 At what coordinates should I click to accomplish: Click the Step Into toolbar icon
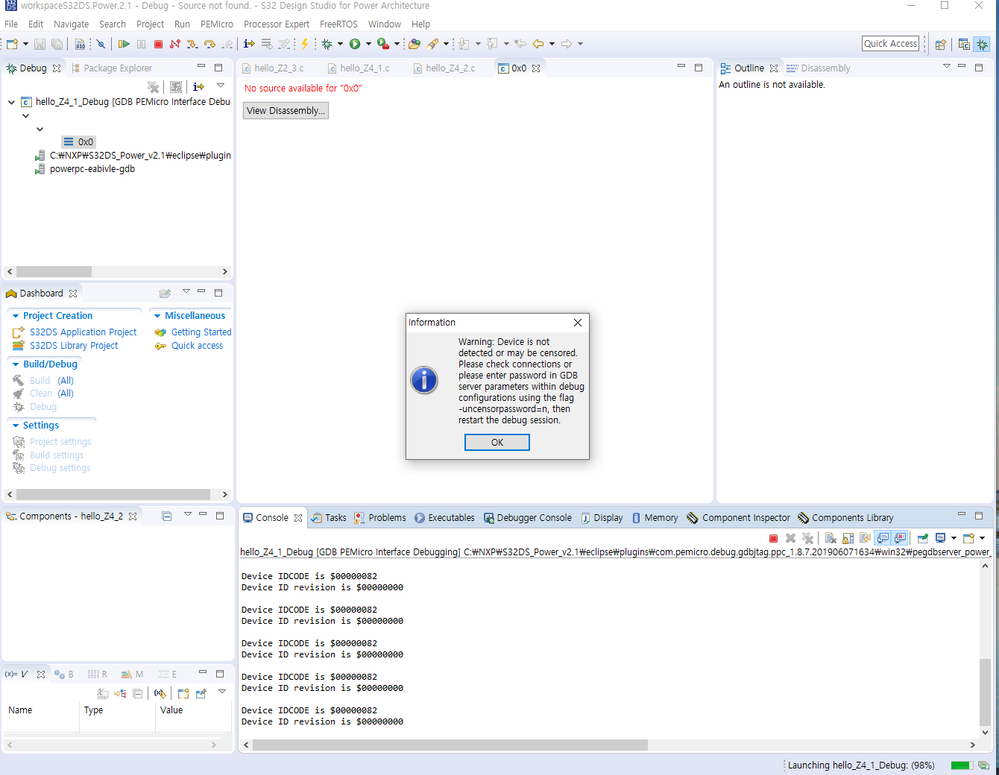click(192, 44)
